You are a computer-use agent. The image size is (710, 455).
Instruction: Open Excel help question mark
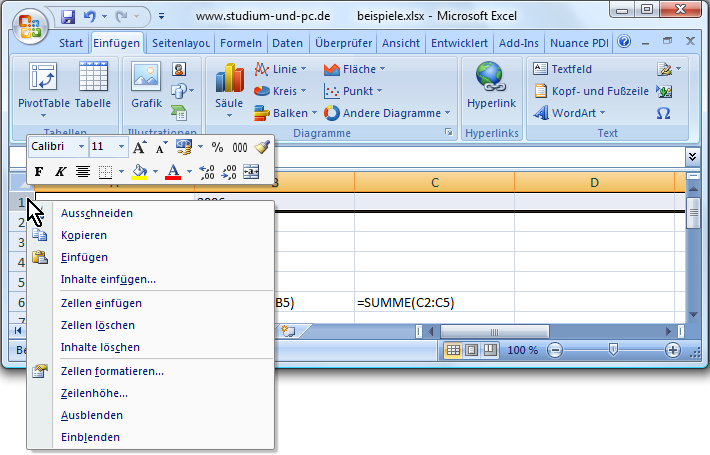click(x=624, y=42)
